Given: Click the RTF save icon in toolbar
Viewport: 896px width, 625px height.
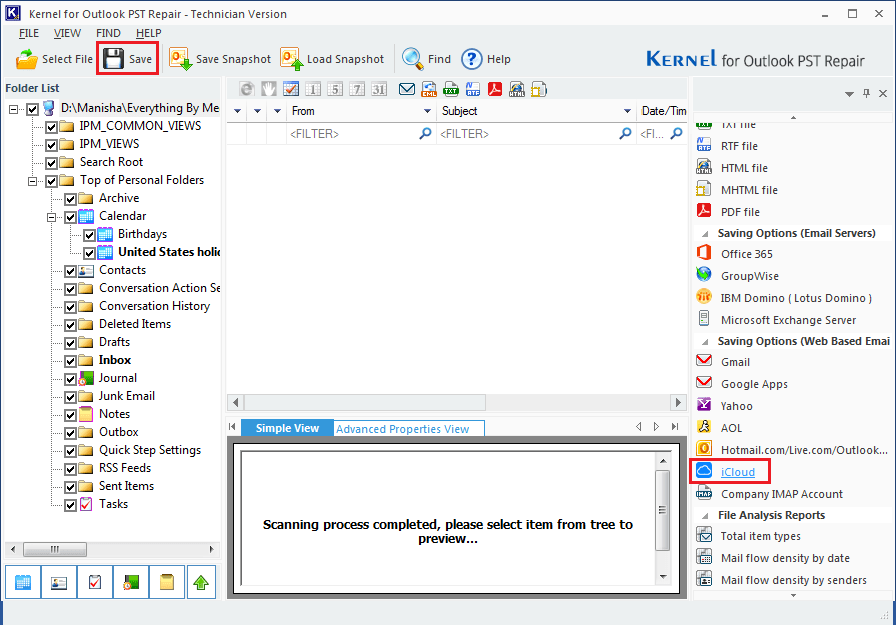Looking at the screenshot, I should 473,89.
